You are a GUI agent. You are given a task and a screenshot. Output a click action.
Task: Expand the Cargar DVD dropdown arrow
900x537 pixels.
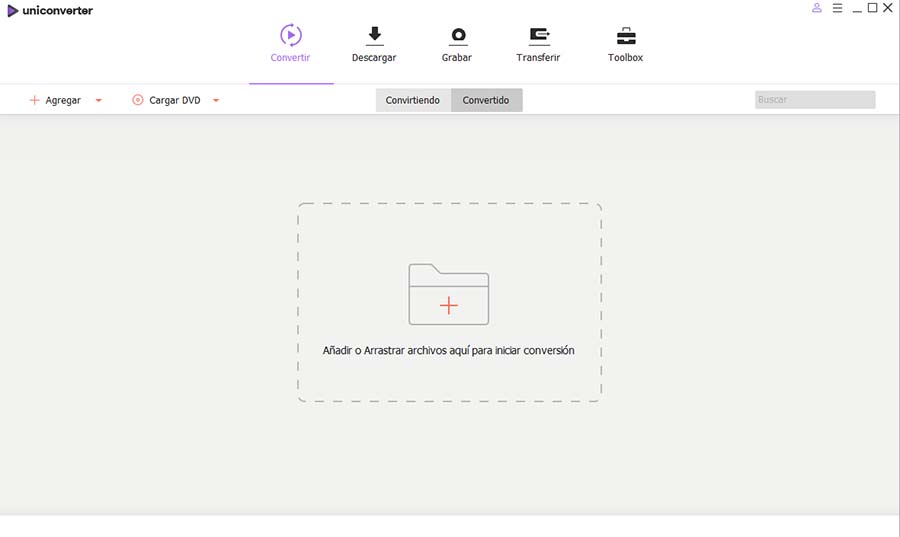pyautogui.click(x=216, y=100)
